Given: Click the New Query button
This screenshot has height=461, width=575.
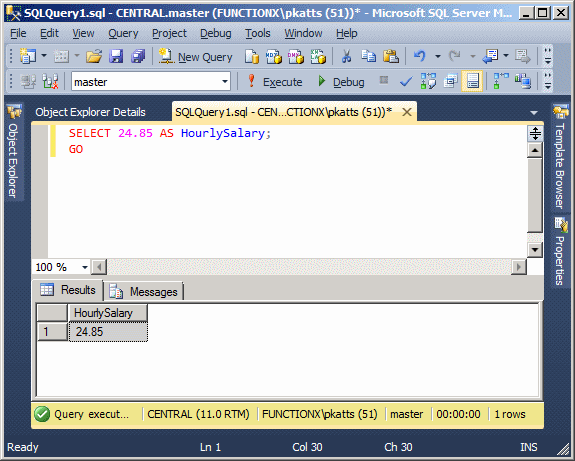Looking at the screenshot, I should pyautogui.click(x=196, y=57).
